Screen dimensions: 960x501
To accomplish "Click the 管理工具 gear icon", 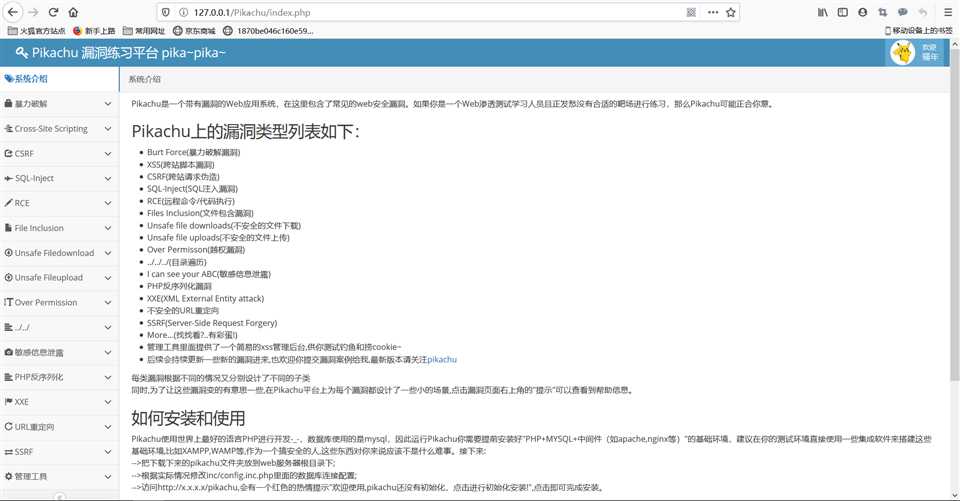I will pyautogui.click(x=8, y=476).
